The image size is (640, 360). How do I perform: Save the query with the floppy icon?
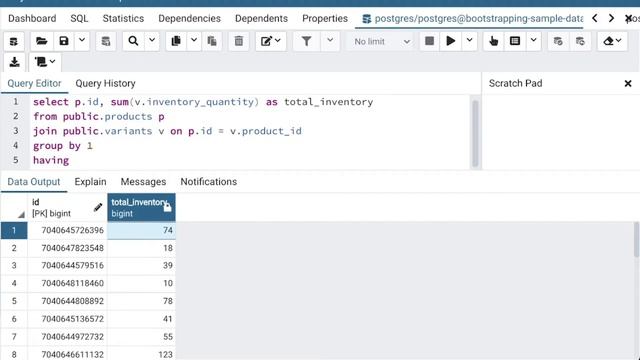pos(64,41)
